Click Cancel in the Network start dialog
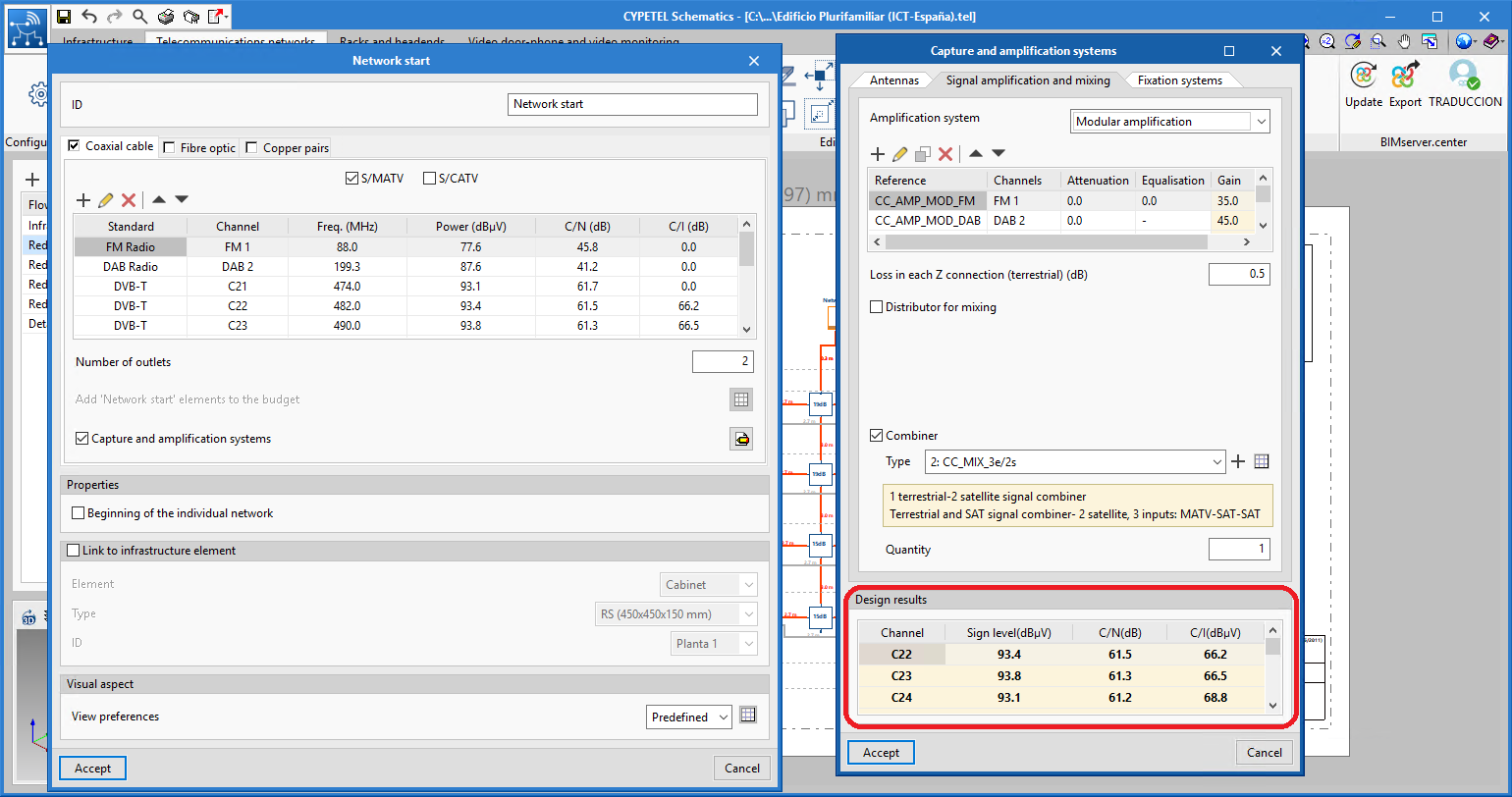1512x797 pixels. pos(742,768)
